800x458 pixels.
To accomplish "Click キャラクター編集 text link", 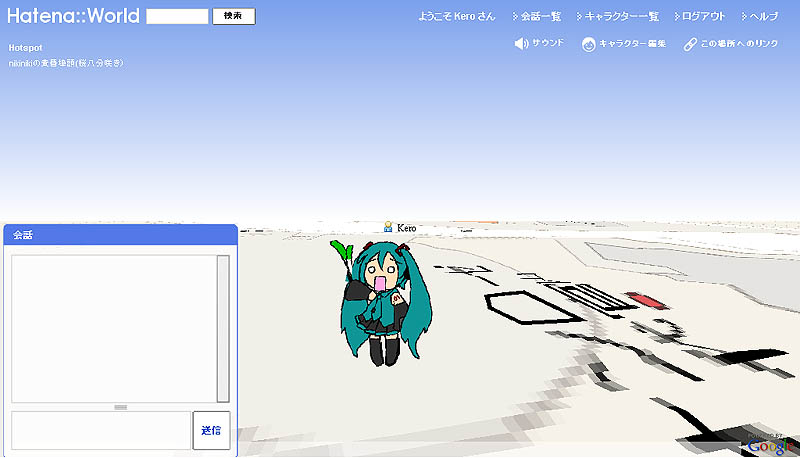I will 633,44.
